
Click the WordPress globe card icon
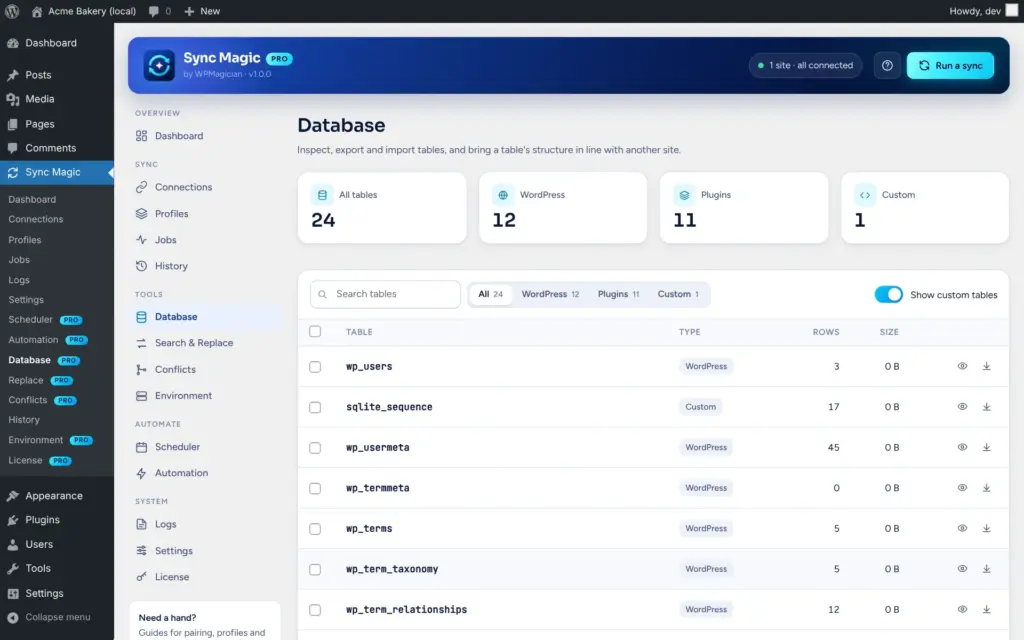(x=503, y=195)
